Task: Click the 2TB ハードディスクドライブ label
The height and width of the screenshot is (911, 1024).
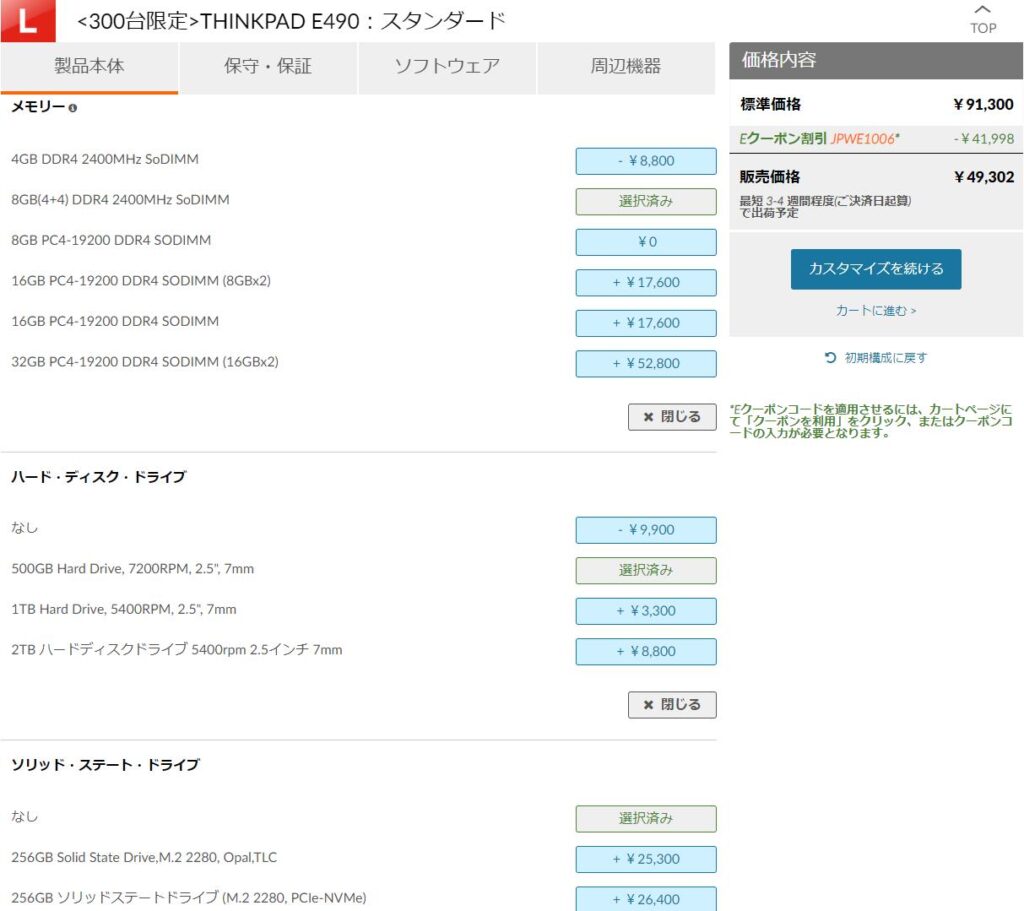Action: pos(176,650)
